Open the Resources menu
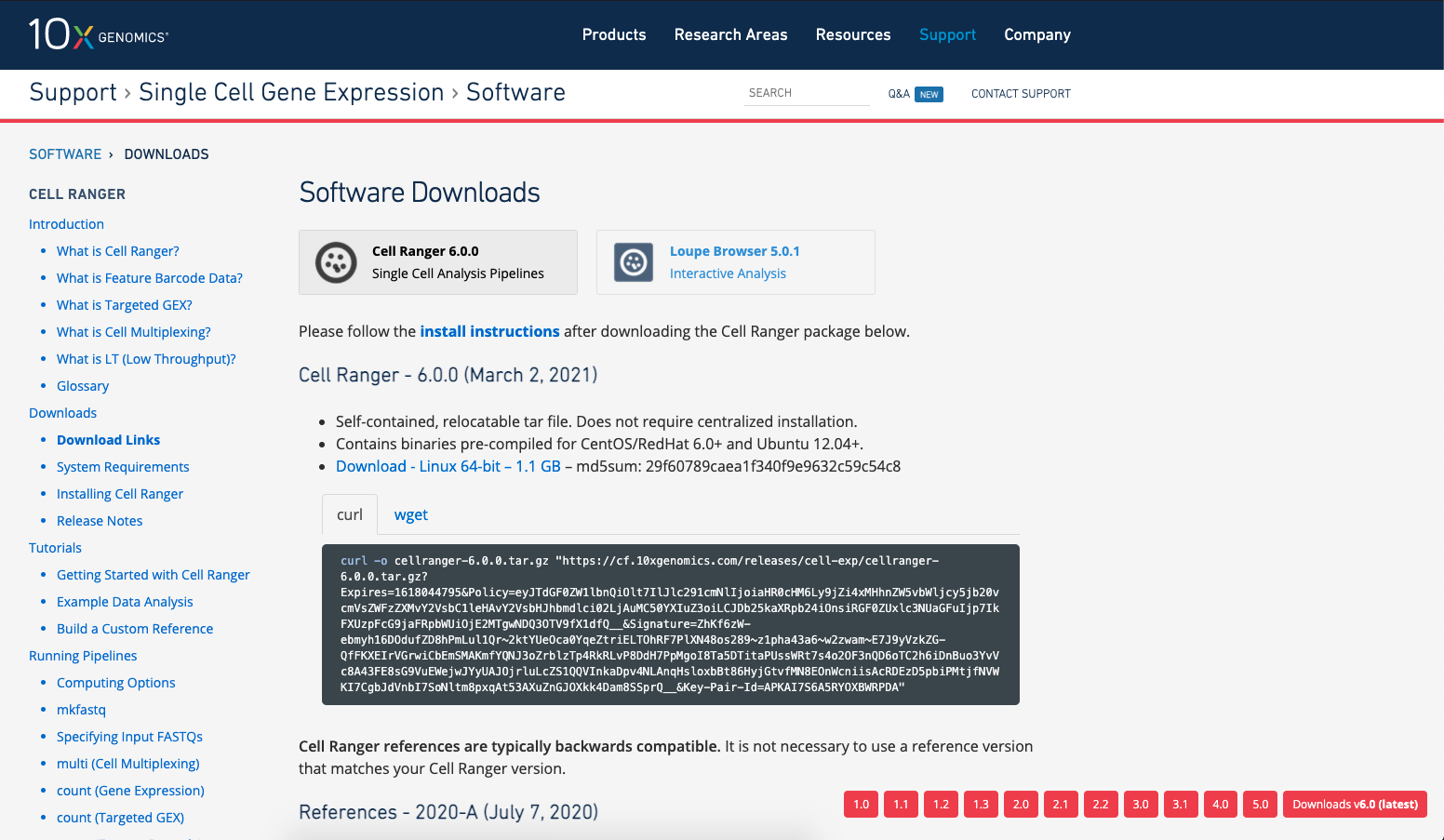Screen dimensions: 1444x840 (x=853, y=34)
